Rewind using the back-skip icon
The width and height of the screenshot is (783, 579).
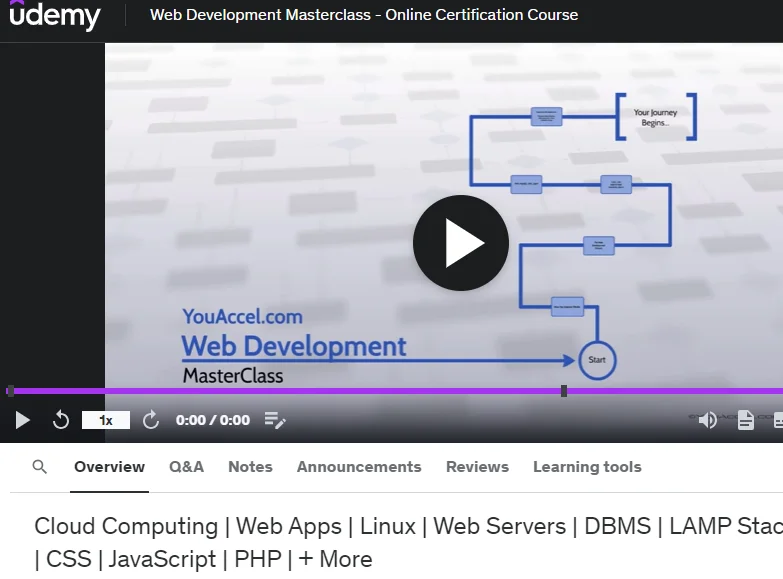tap(61, 420)
